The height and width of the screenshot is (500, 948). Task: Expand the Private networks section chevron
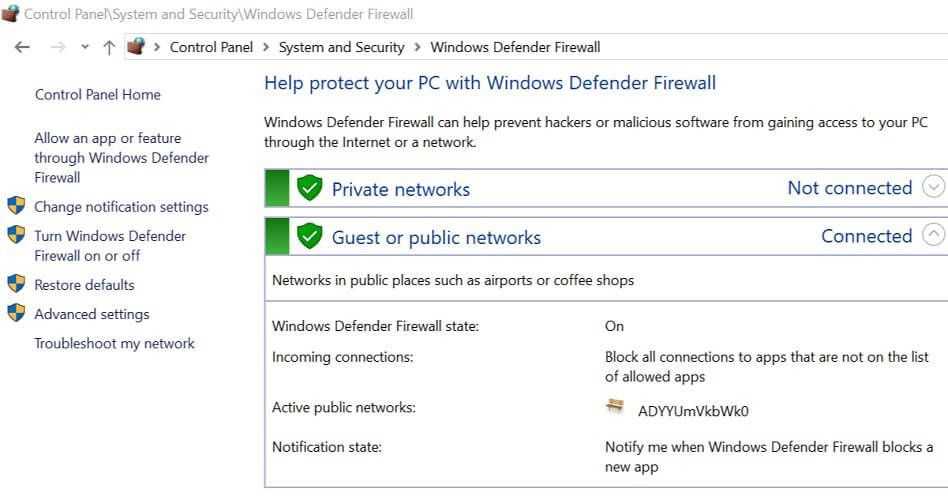932,187
